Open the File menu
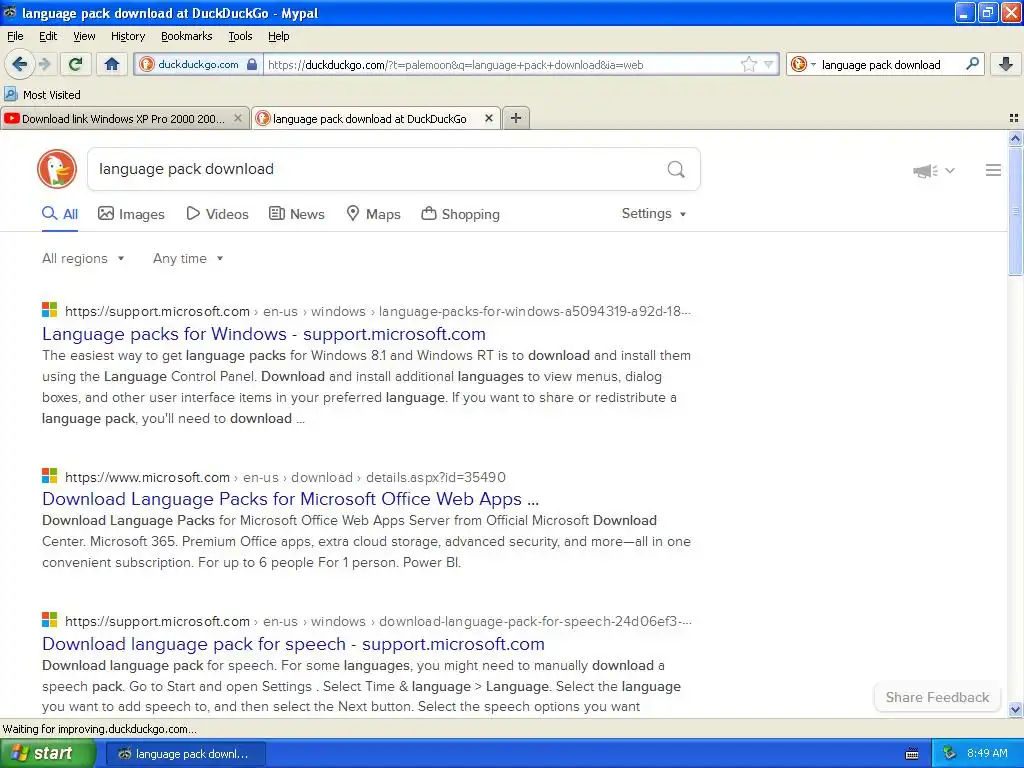Viewport: 1024px width, 768px height. 15,36
